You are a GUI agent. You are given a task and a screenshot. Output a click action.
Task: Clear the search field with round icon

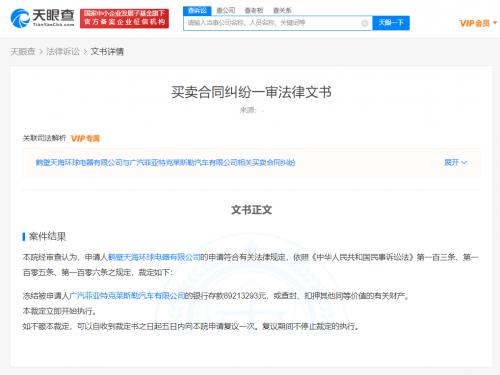365,23
